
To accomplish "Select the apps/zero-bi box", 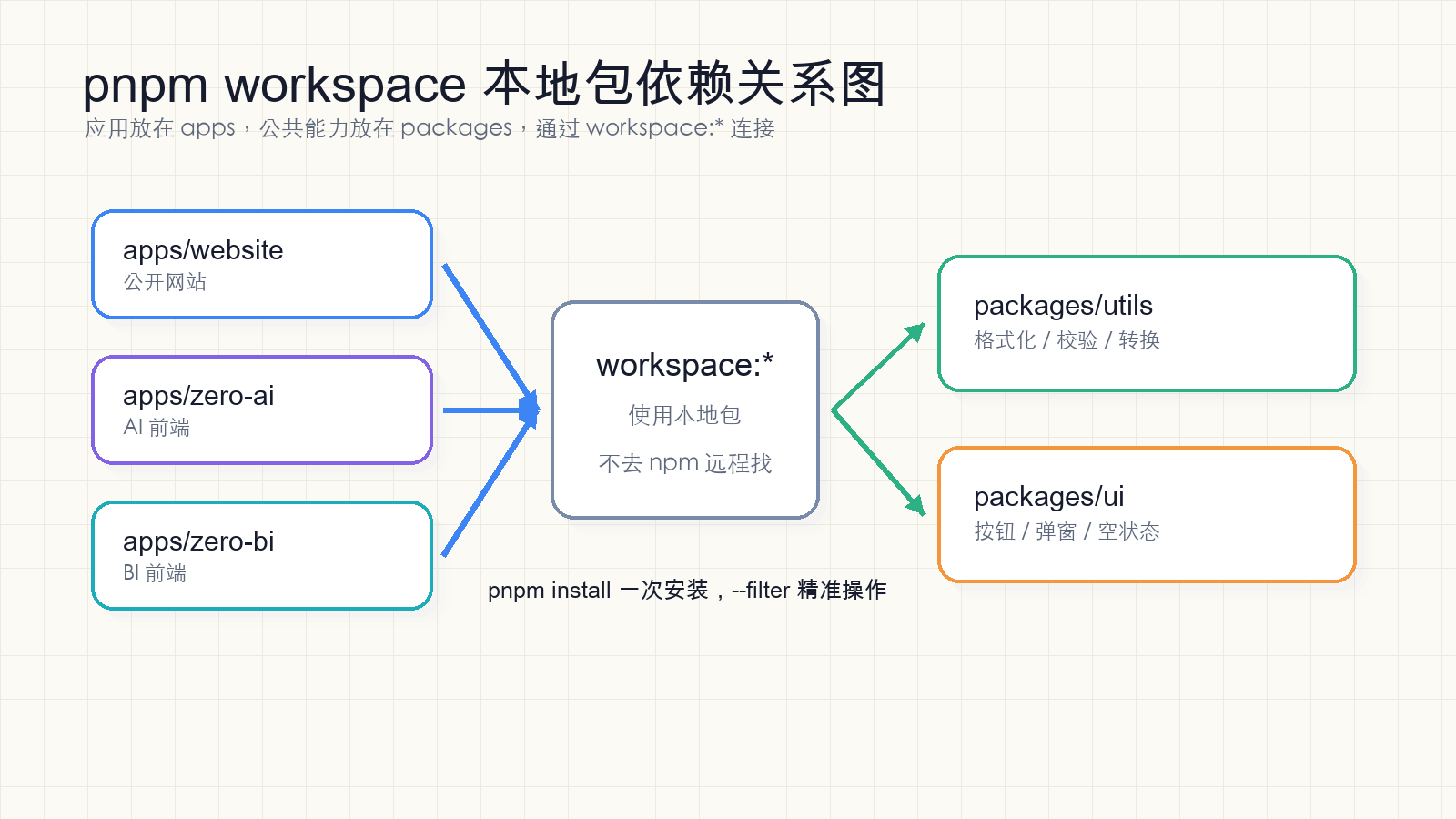I will [x=262, y=556].
